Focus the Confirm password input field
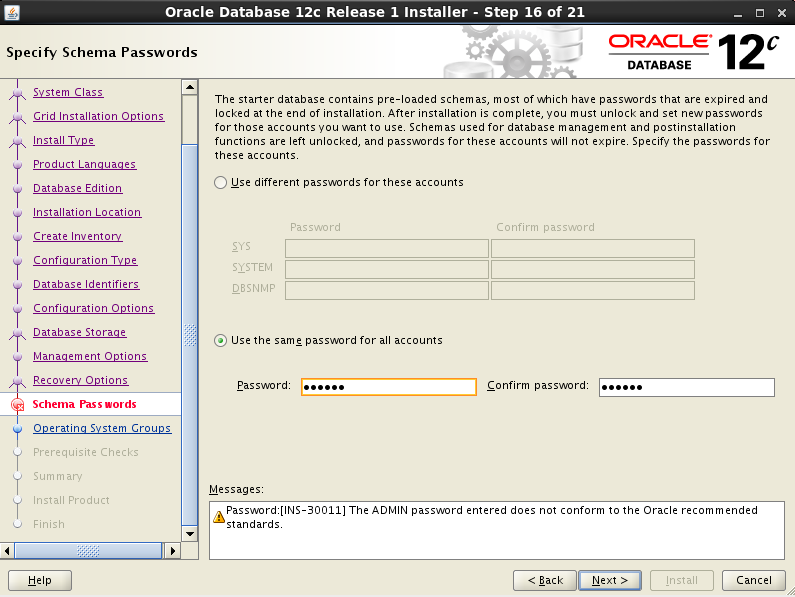 click(x=686, y=387)
